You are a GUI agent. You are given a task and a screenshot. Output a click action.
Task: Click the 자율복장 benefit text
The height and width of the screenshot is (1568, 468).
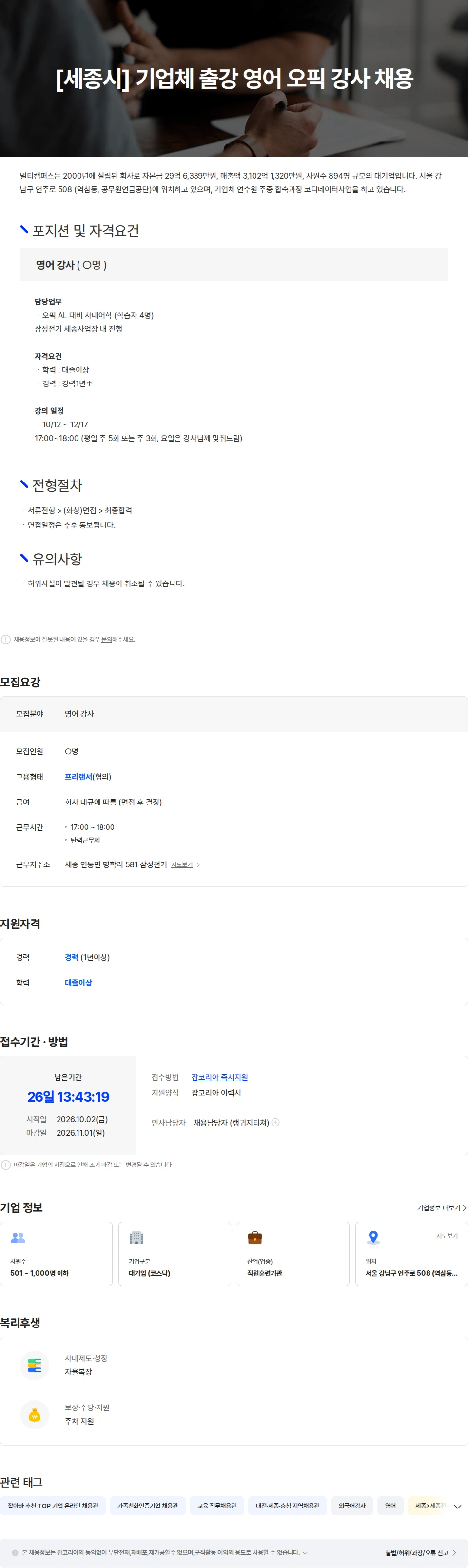(78, 1372)
